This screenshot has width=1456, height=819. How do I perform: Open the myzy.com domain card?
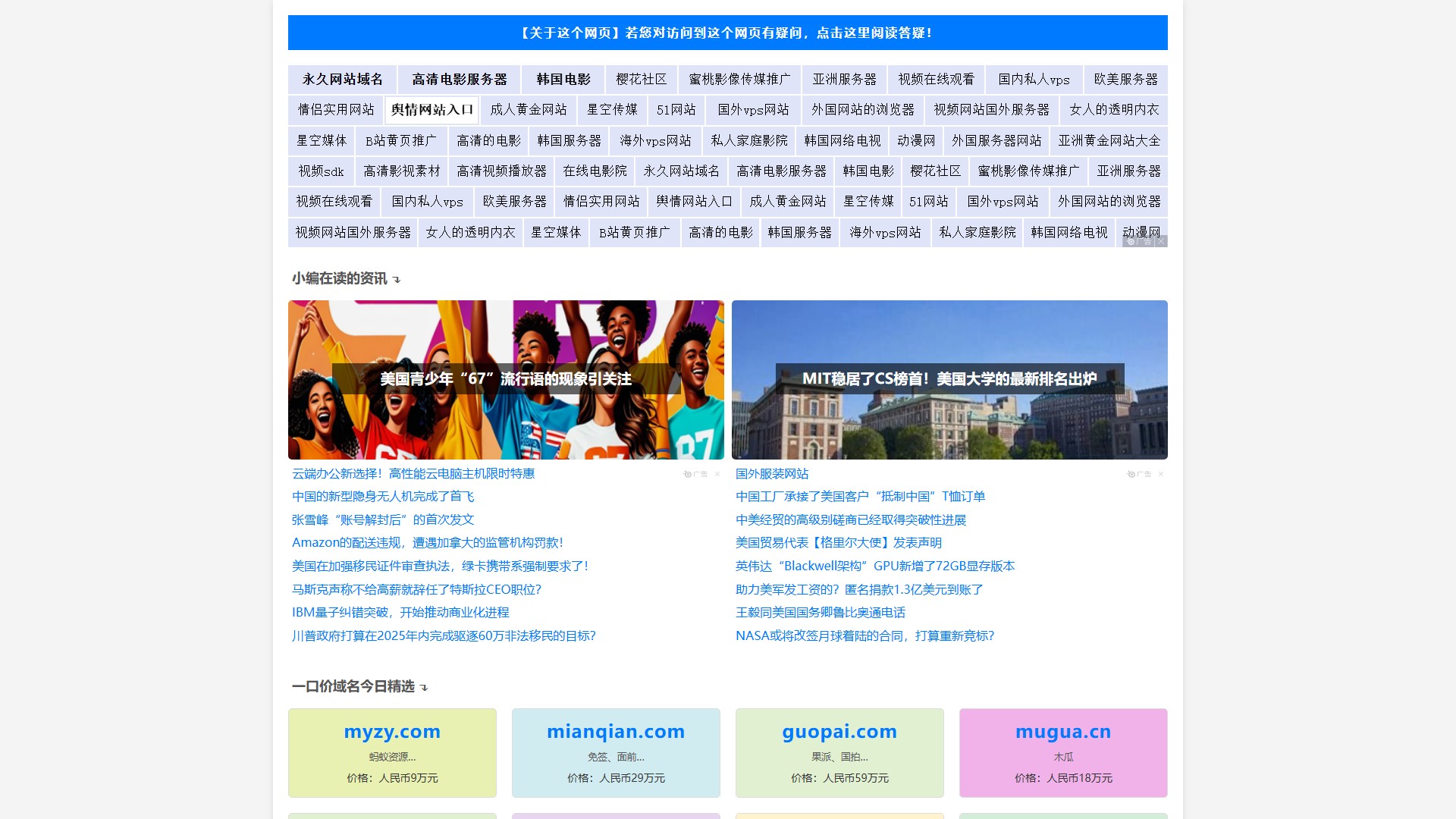tap(391, 753)
